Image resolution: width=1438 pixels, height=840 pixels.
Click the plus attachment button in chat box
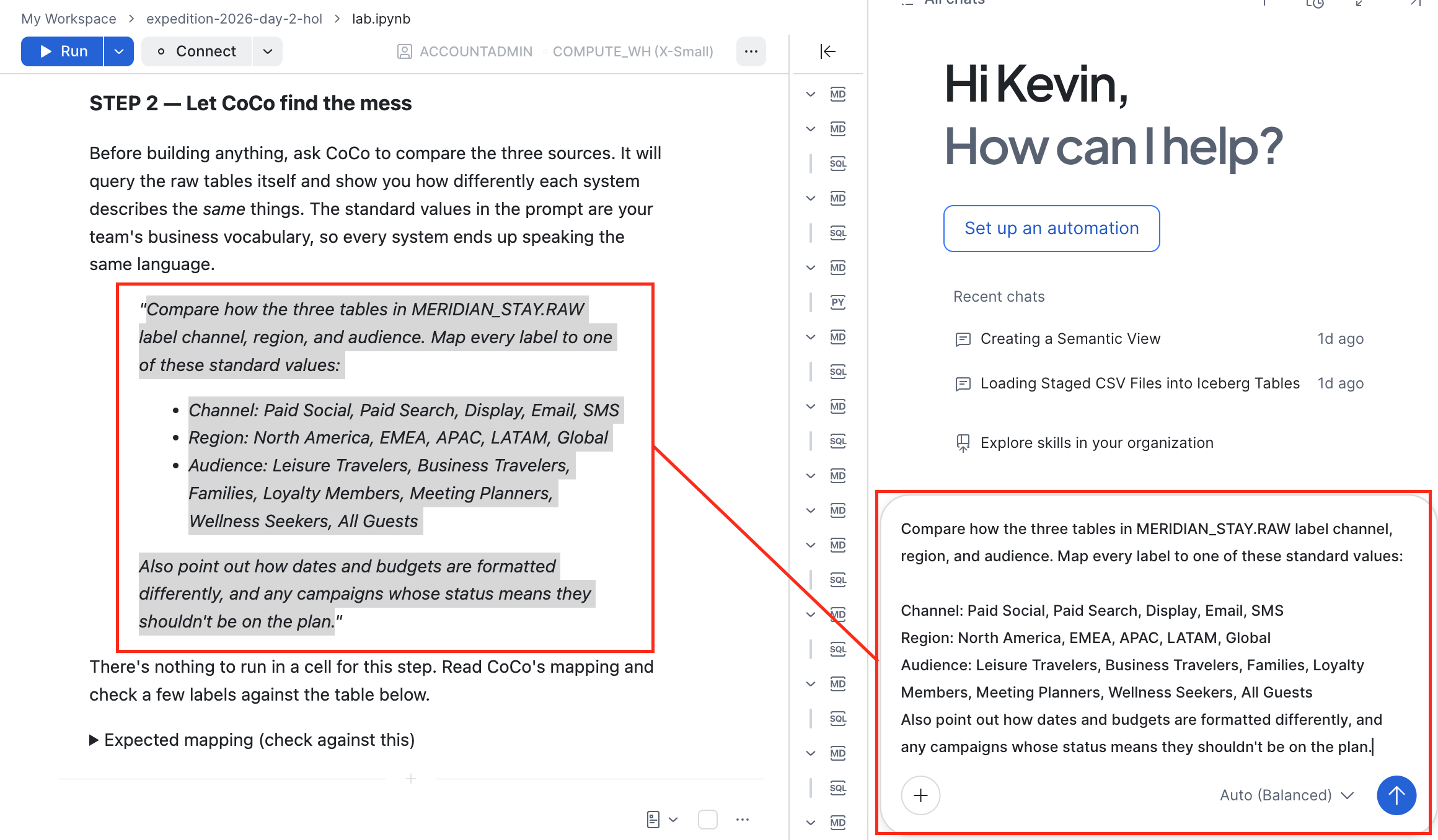pos(920,795)
